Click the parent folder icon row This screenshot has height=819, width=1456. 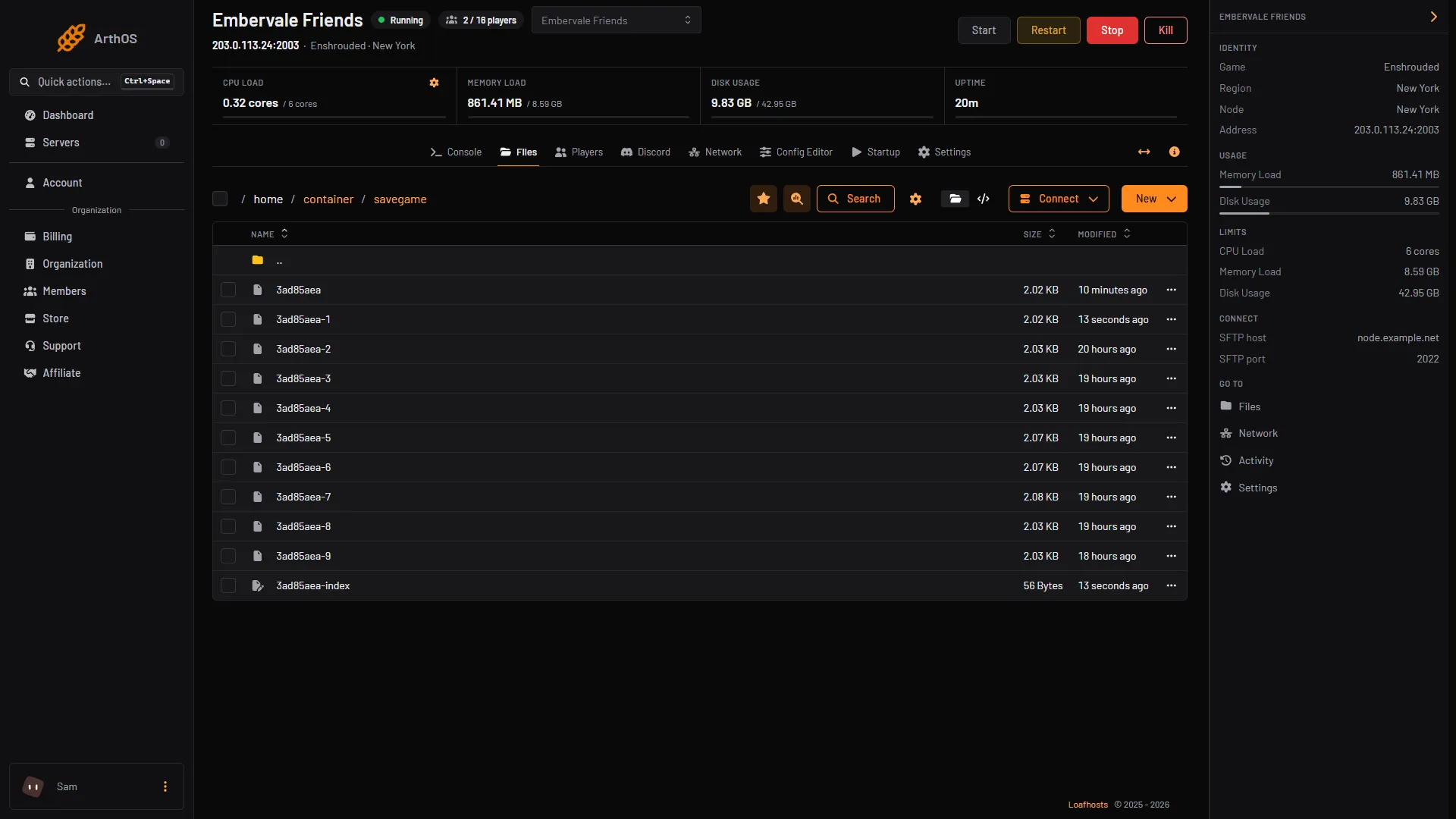pyautogui.click(x=699, y=260)
